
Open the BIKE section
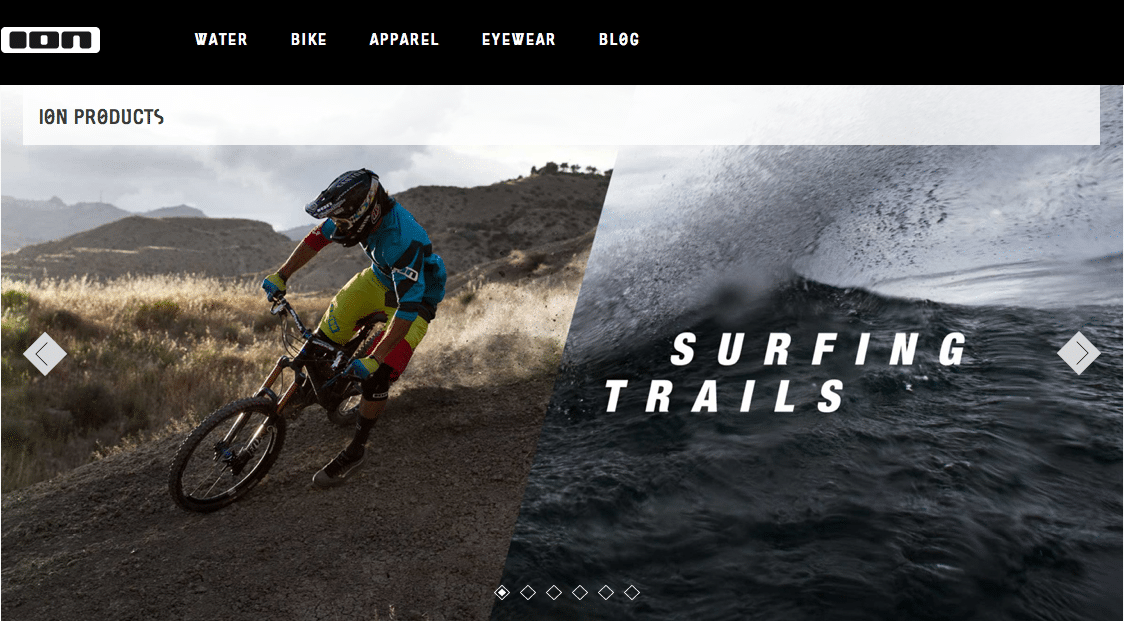click(x=309, y=39)
